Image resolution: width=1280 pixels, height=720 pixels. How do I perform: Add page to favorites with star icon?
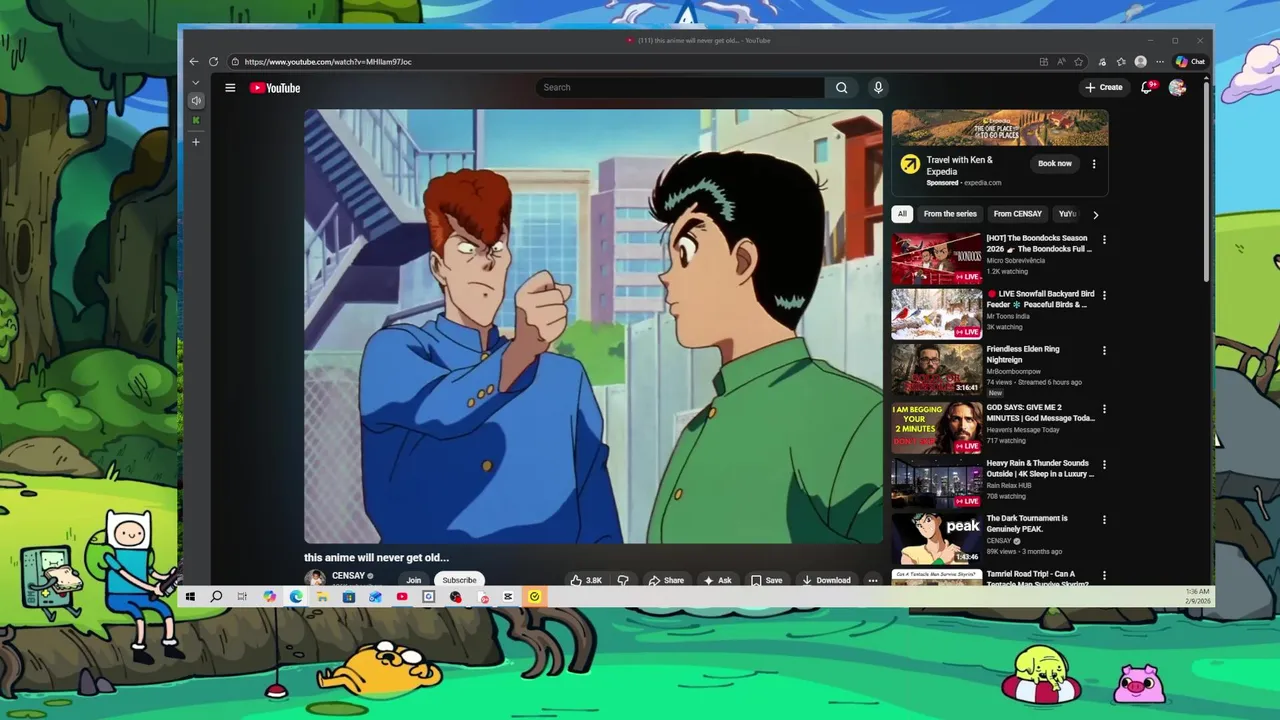click(1078, 62)
